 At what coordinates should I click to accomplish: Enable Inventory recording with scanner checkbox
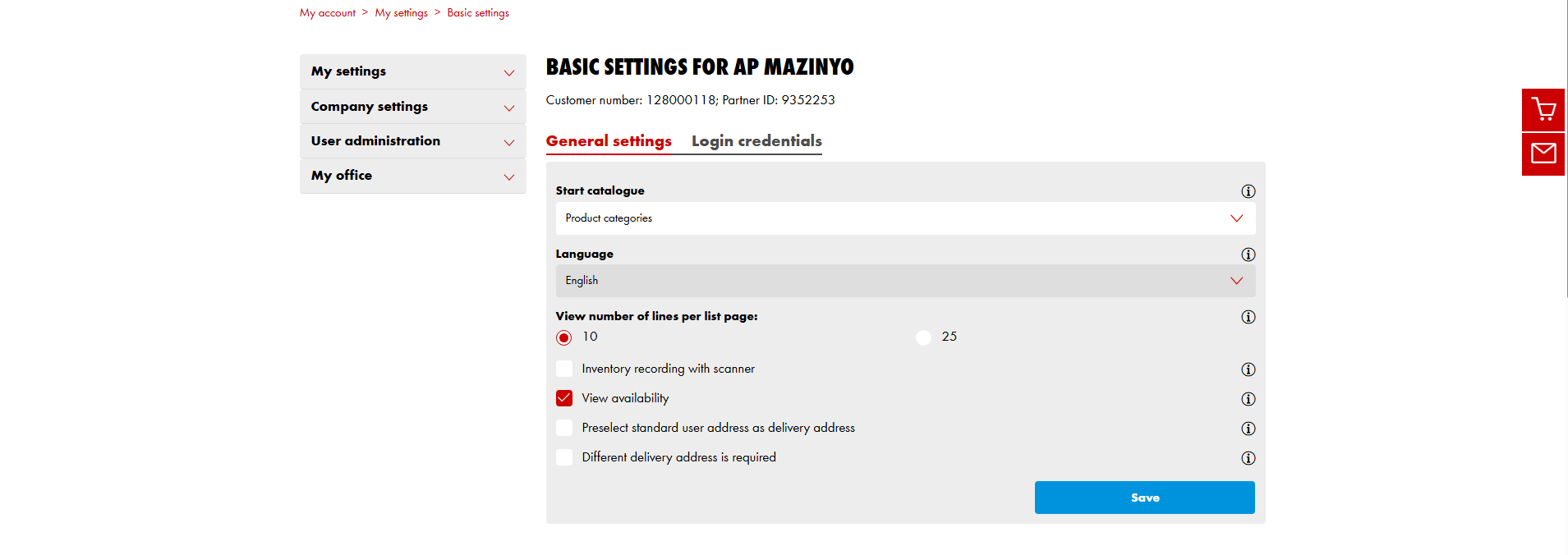click(564, 369)
